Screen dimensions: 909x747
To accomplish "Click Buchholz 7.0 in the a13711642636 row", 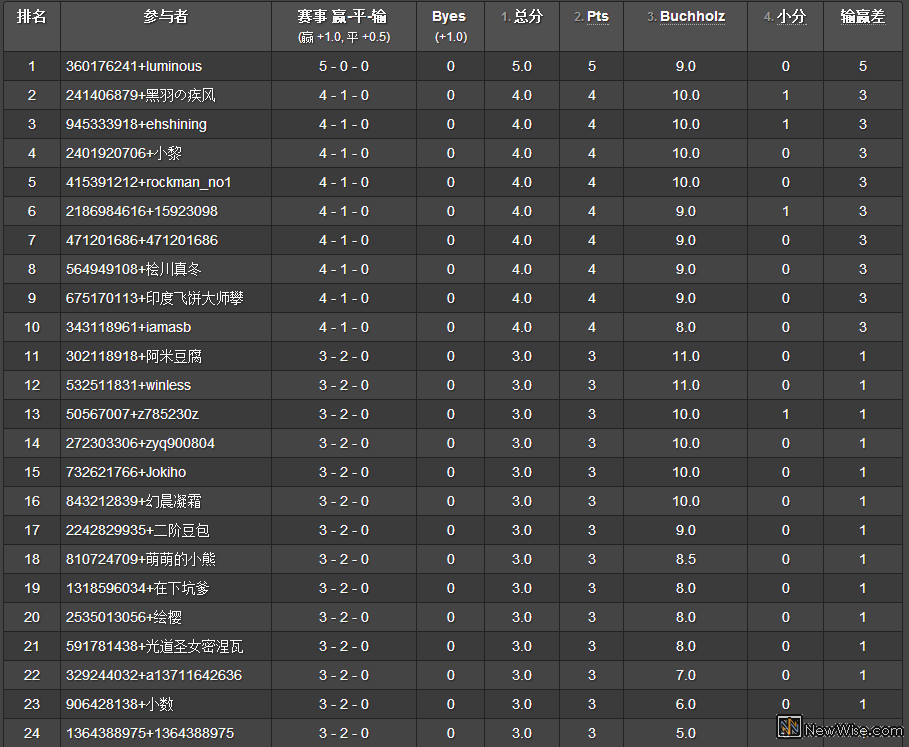I will click(686, 675).
